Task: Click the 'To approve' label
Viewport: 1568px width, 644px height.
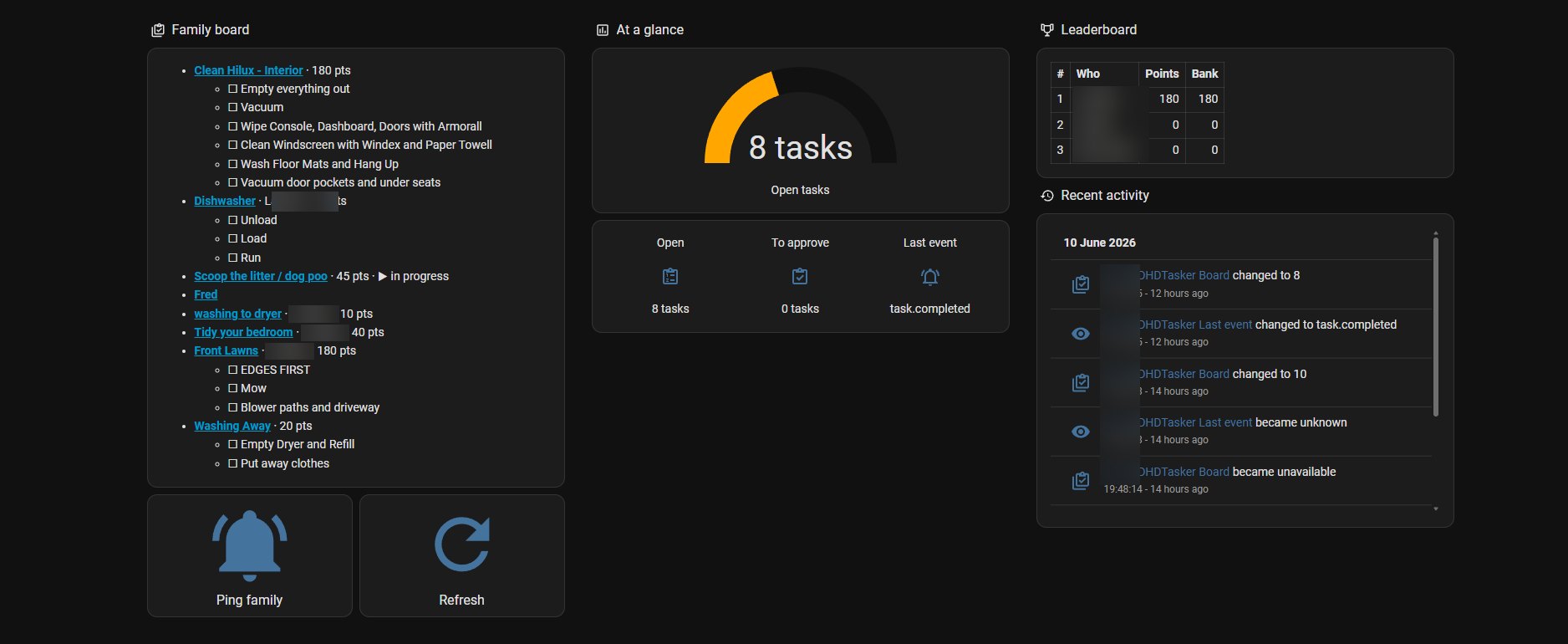Action: pyautogui.click(x=800, y=243)
